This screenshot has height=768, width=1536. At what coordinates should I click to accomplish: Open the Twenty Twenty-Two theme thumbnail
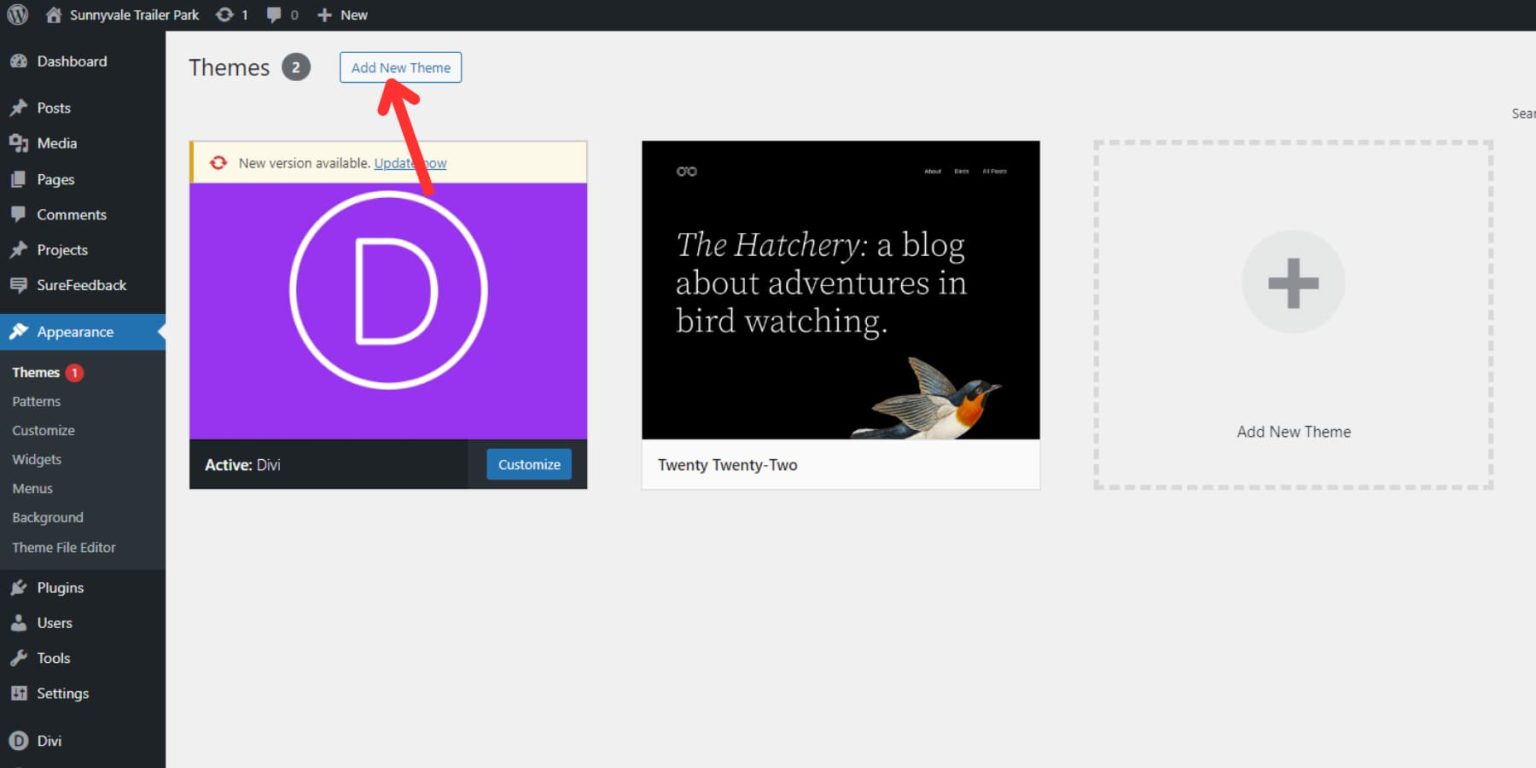pos(840,290)
